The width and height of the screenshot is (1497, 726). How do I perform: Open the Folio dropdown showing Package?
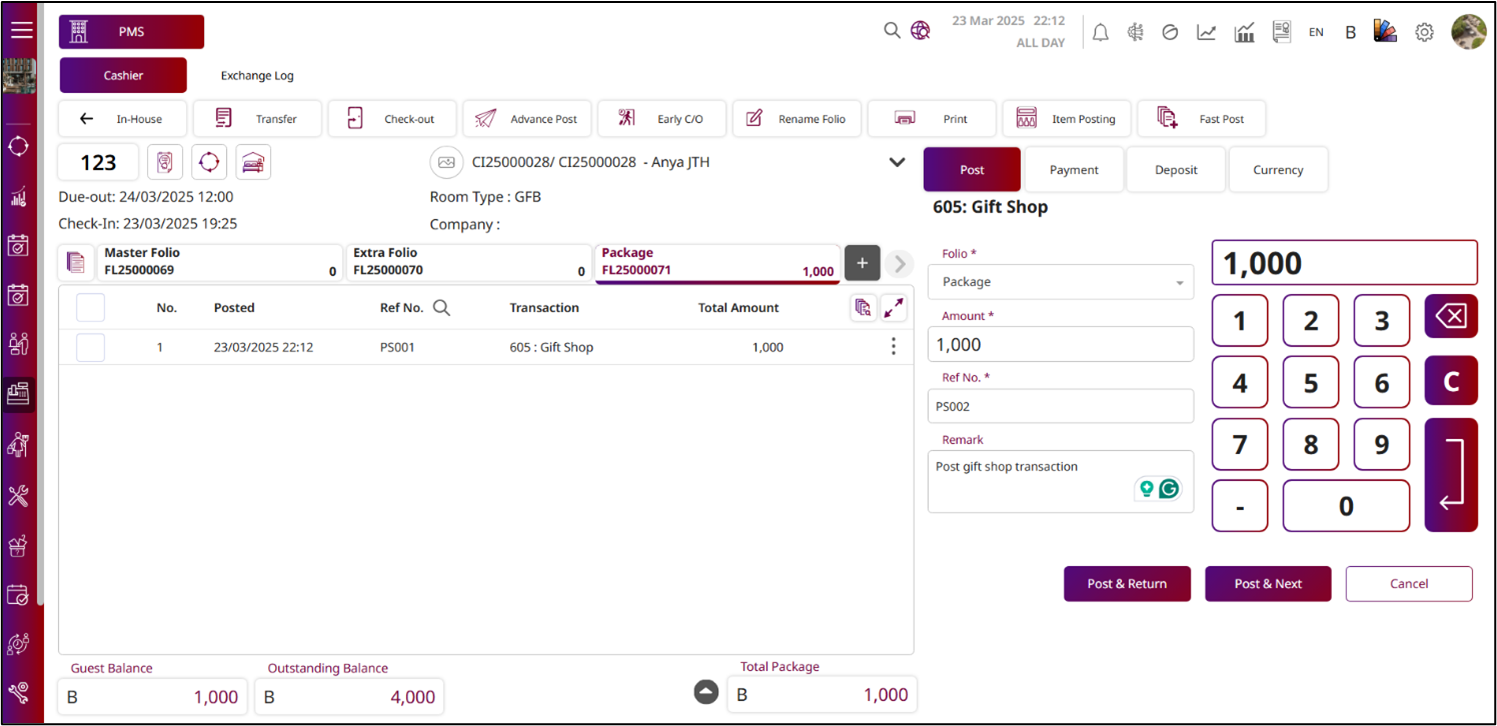pyautogui.click(x=1060, y=282)
